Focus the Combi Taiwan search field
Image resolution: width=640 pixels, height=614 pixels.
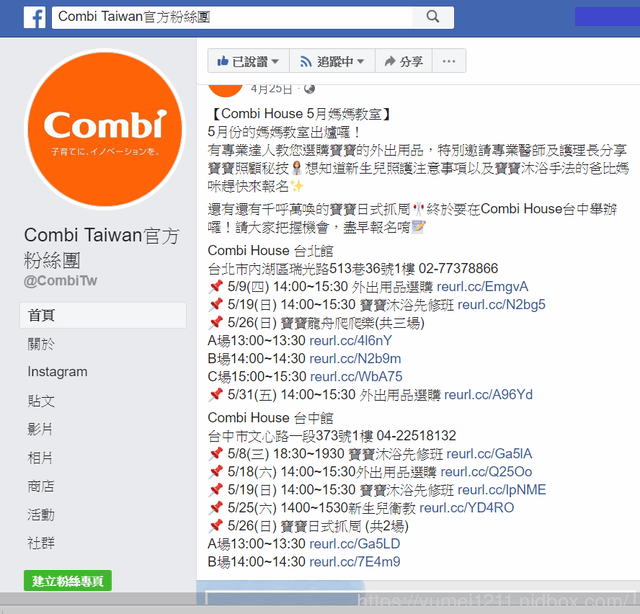tap(232, 17)
